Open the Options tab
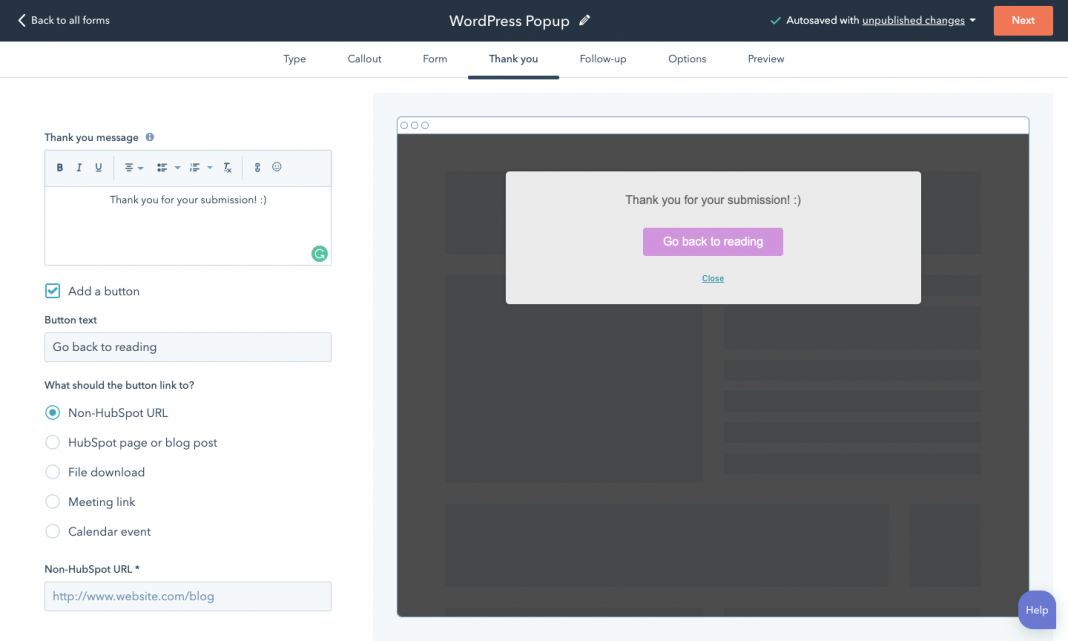 (x=686, y=59)
